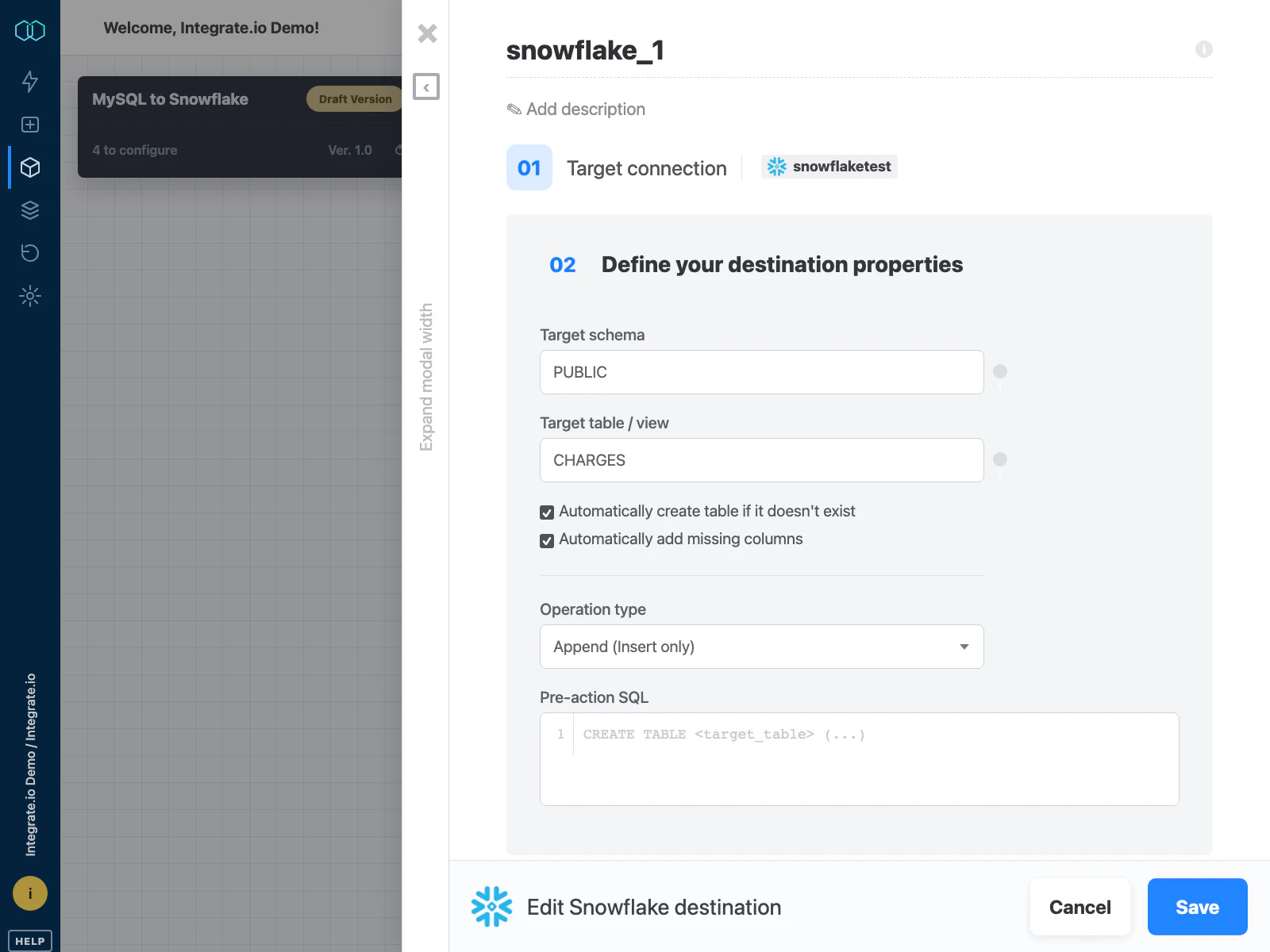Viewport: 1270px width, 952px height.
Task: Click the Snowflake logo in the footer
Action: 492,907
